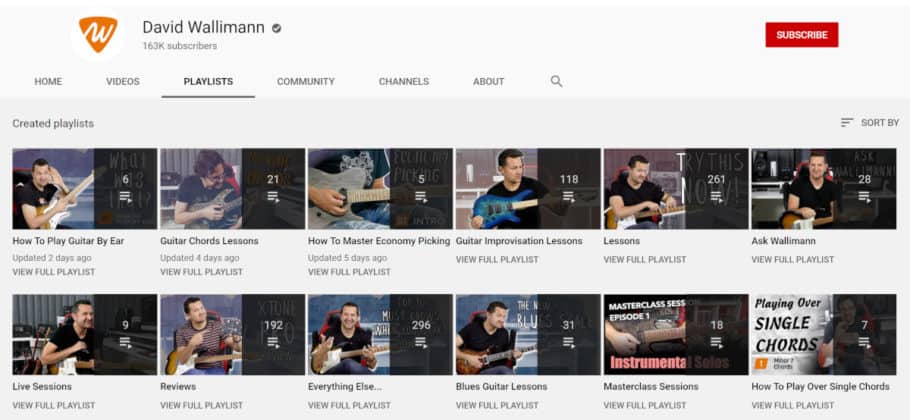Image resolution: width=910 pixels, height=420 pixels.
Task: Switch to the Videos tab
Action: point(123,82)
